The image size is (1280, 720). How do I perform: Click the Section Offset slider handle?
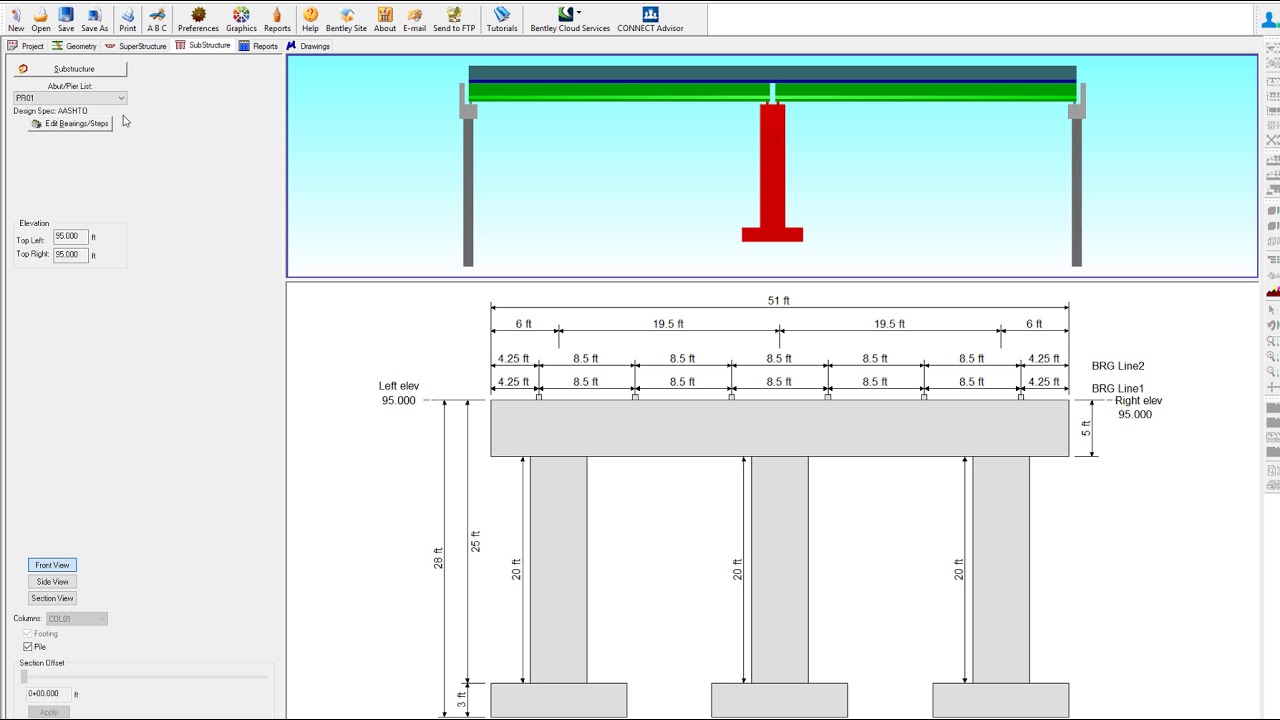[x=24, y=677]
